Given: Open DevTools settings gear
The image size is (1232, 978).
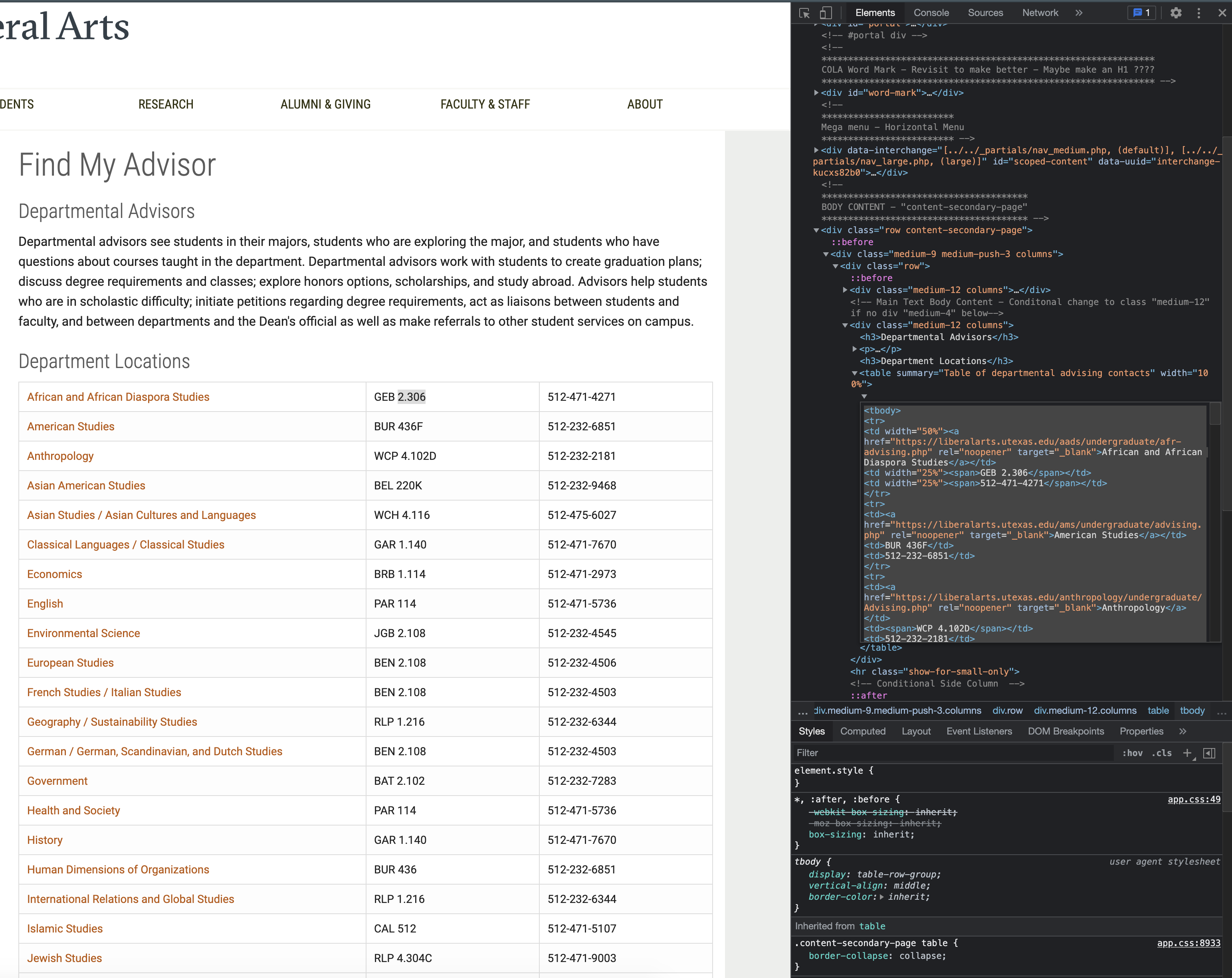Looking at the screenshot, I should tap(1175, 12).
